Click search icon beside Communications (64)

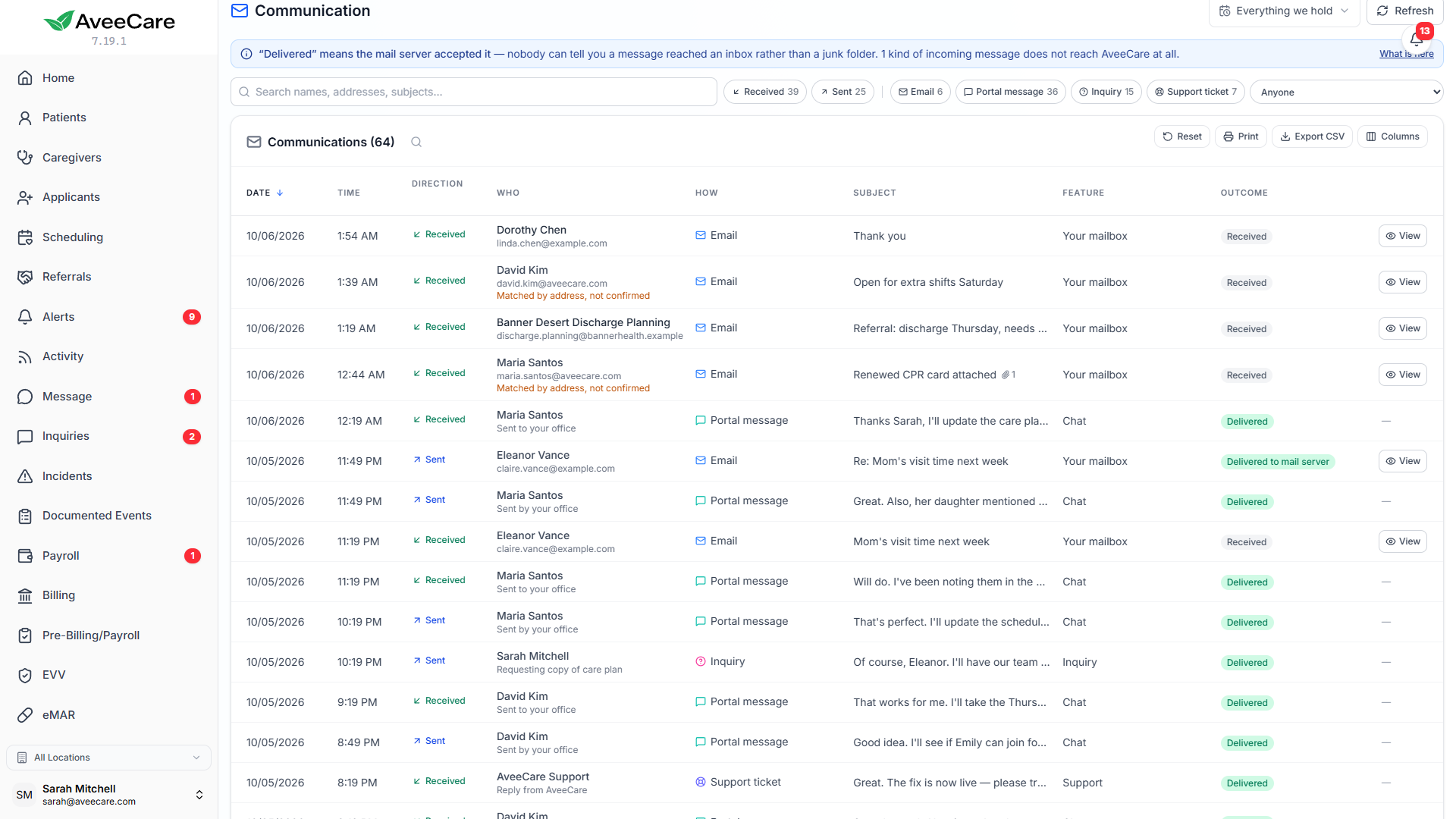416,142
